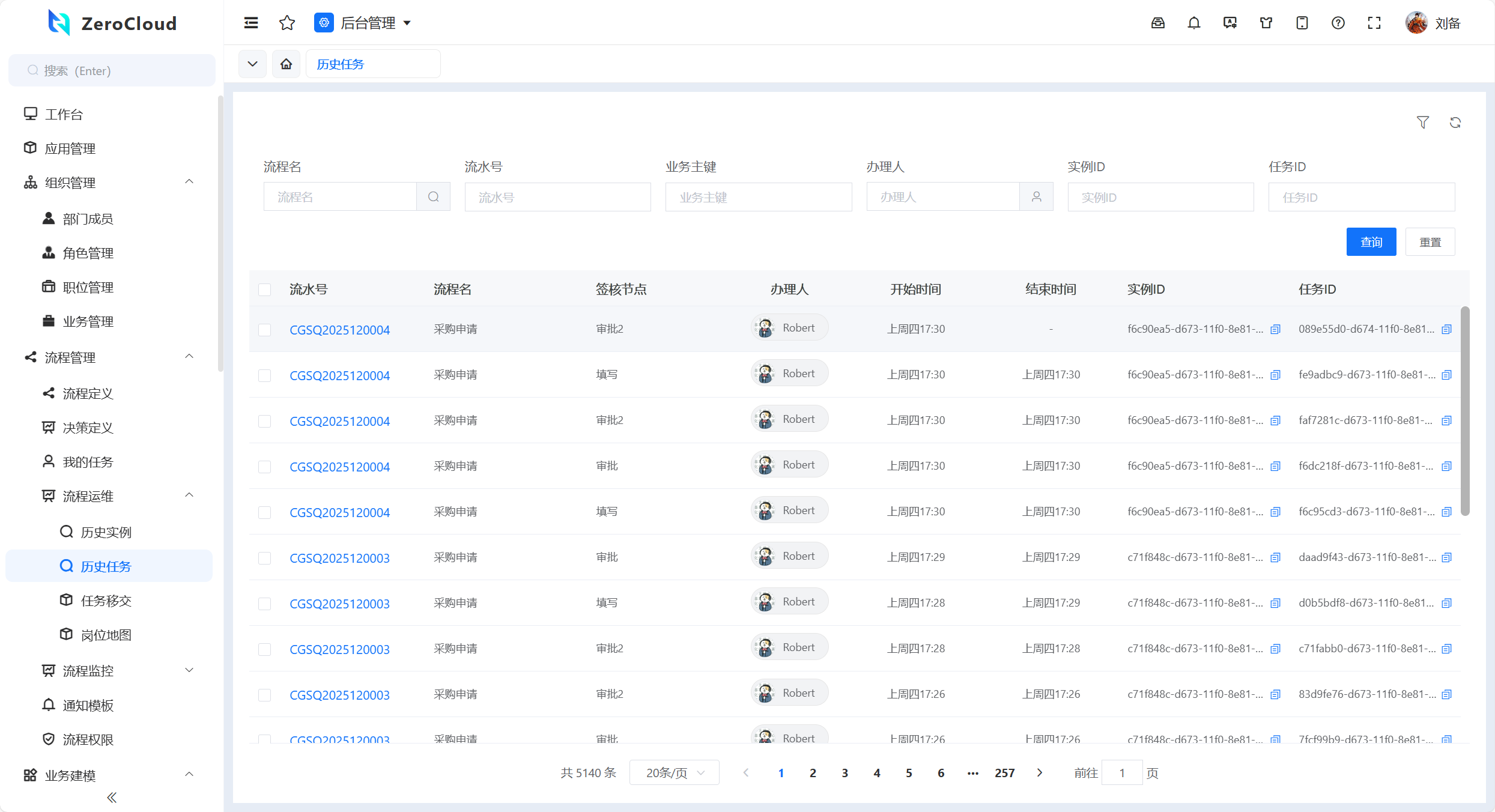Click the blue 查询 button
The image size is (1495, 812).
(x=1371, y=242)
